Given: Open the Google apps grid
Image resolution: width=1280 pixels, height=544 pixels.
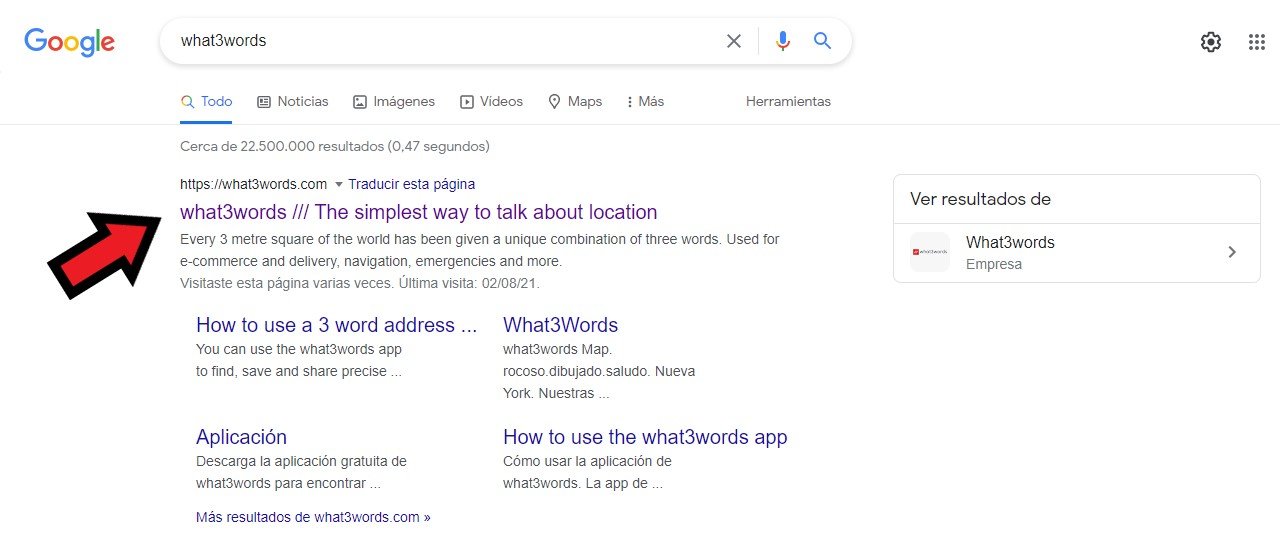Looking at the screenshot, I should coord(1257,42).
